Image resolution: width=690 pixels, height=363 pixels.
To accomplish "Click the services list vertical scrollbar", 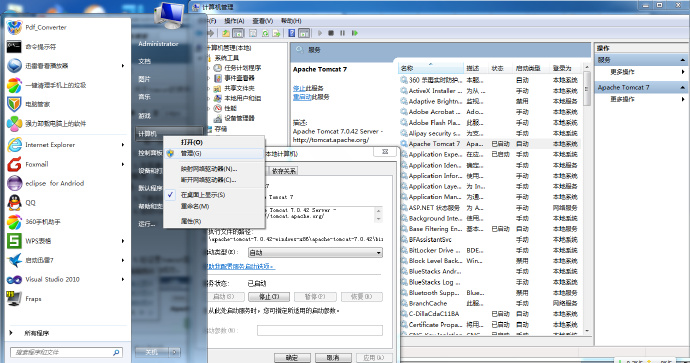I will coord(587,199).
